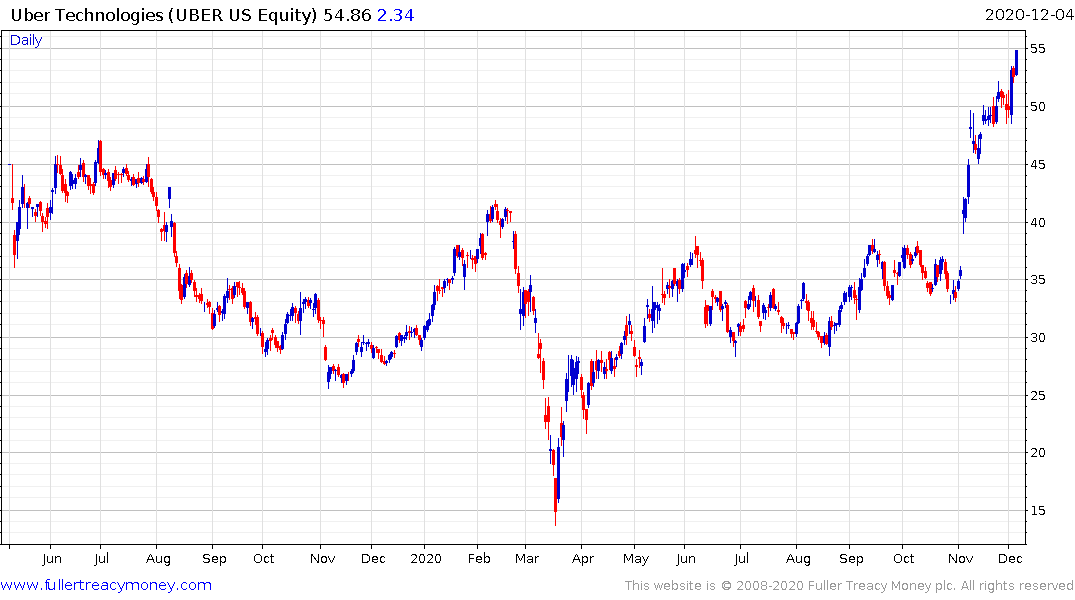Click the 35 price axis label

1037,280
